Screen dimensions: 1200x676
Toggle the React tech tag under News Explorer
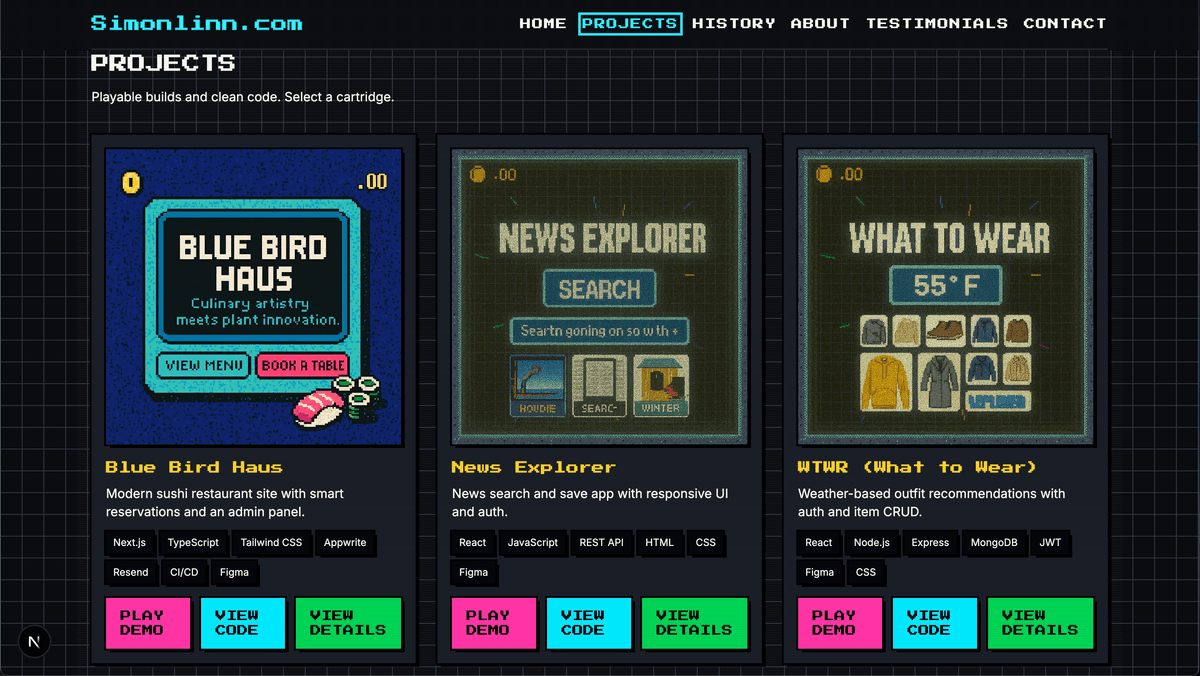click(471, 543)
